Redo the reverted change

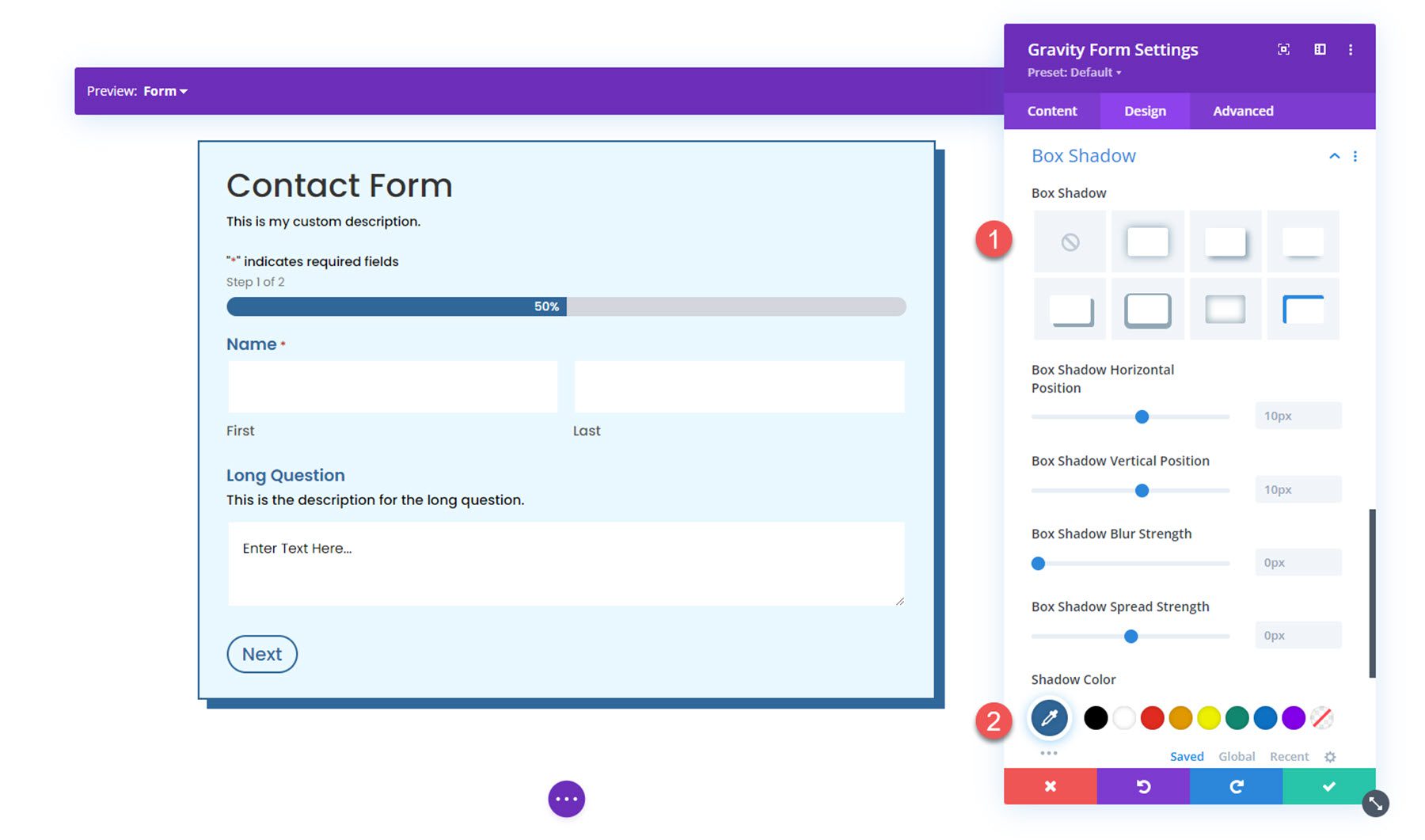tap(1235, 786)
